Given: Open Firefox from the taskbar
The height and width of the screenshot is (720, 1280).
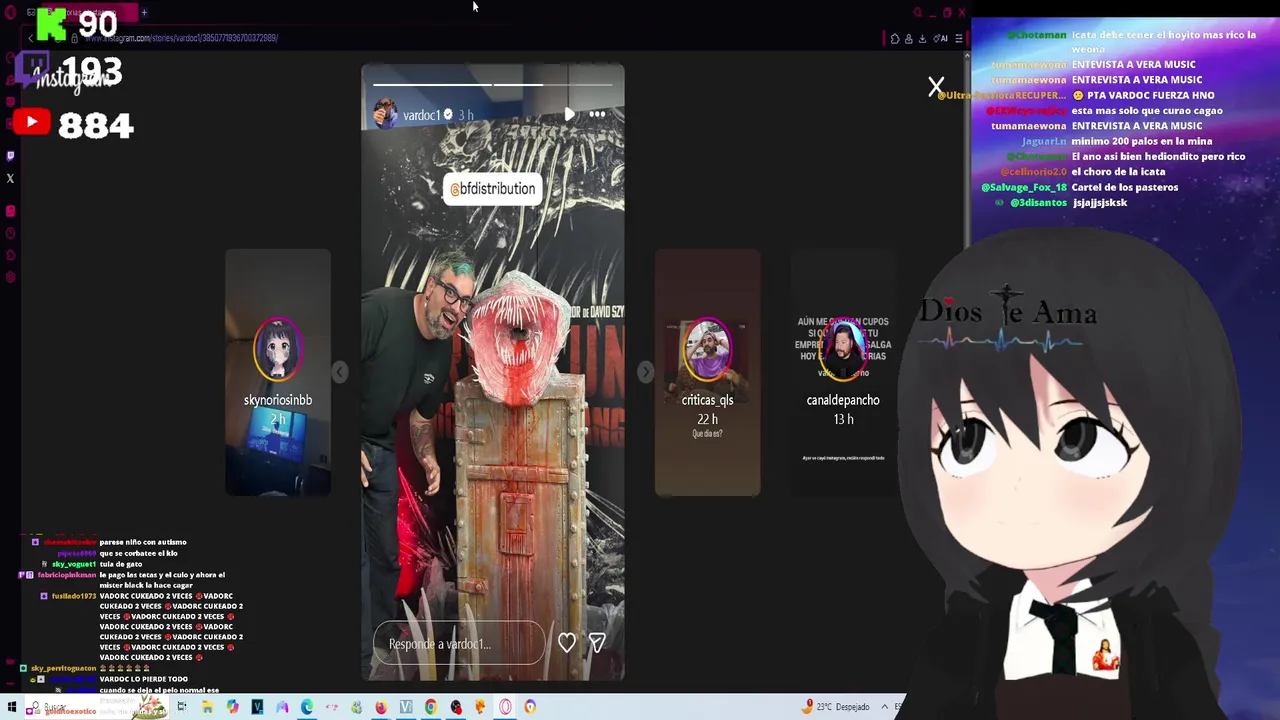Looking at the screenshot, I should pyautogui.click(x=381, y=707).
